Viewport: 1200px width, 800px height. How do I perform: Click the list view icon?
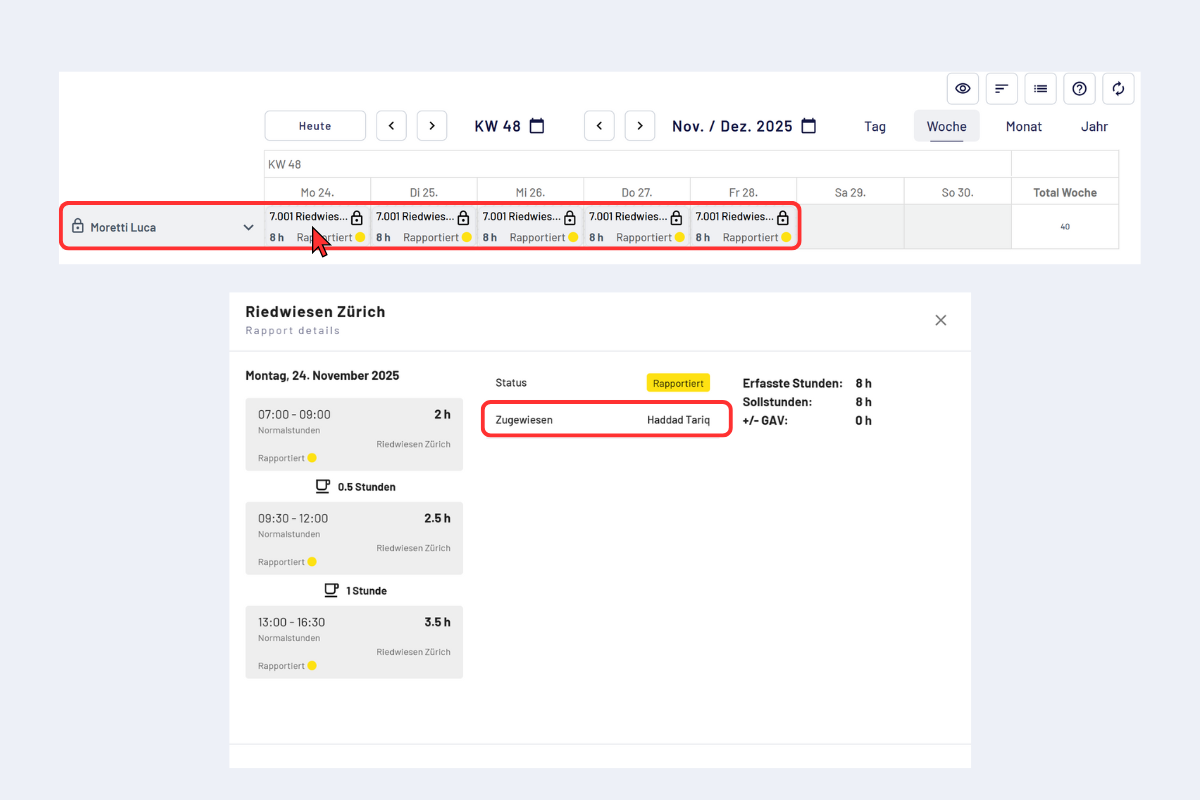pos(1040,89)
